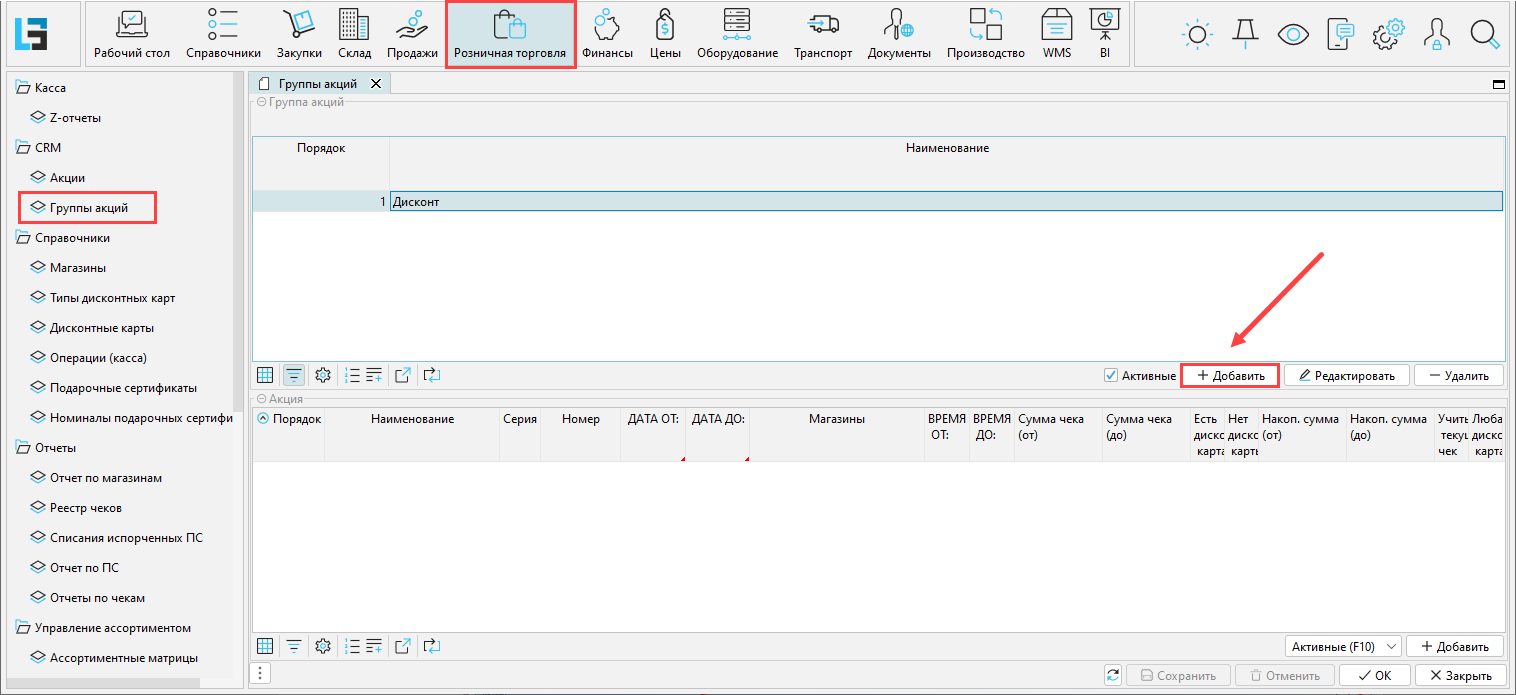Click the Удалить button

pyautogui.click(x=1458, y=375)
